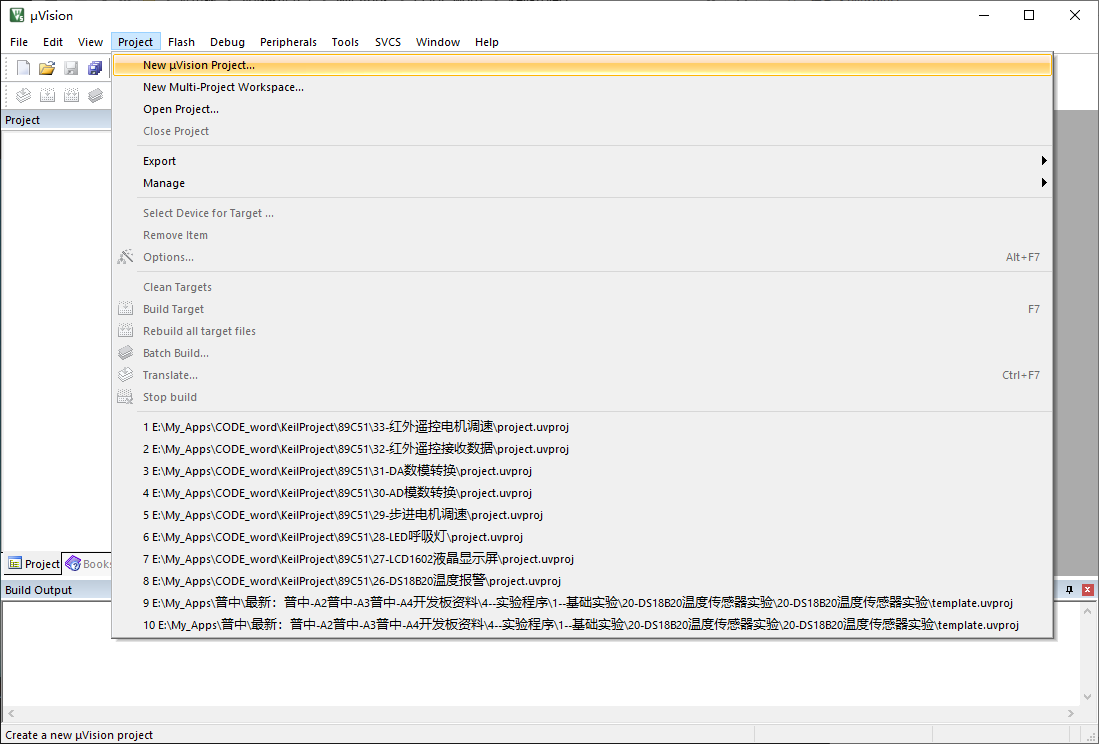Open the Flash menu
Viewport: 1099px width, 744px height.
[x=182, y=42]
